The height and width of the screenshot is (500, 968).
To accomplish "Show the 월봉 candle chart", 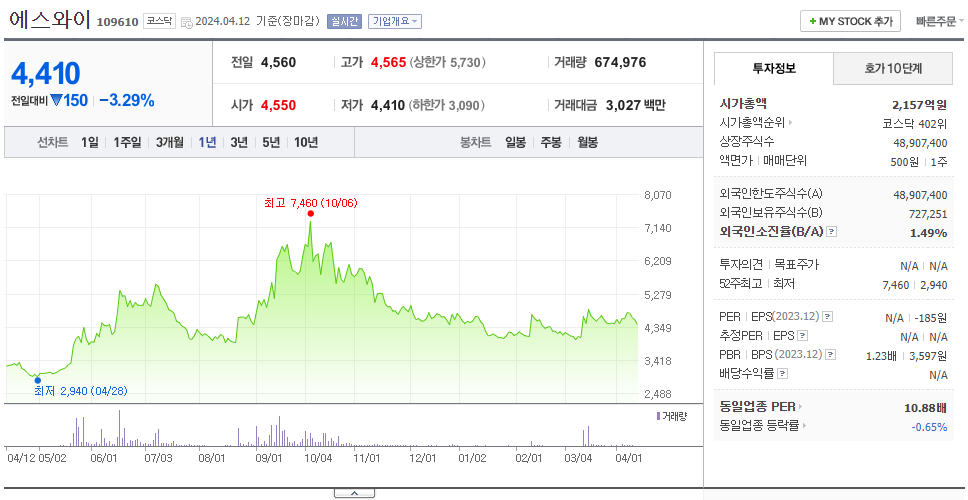I will (588, 143).
